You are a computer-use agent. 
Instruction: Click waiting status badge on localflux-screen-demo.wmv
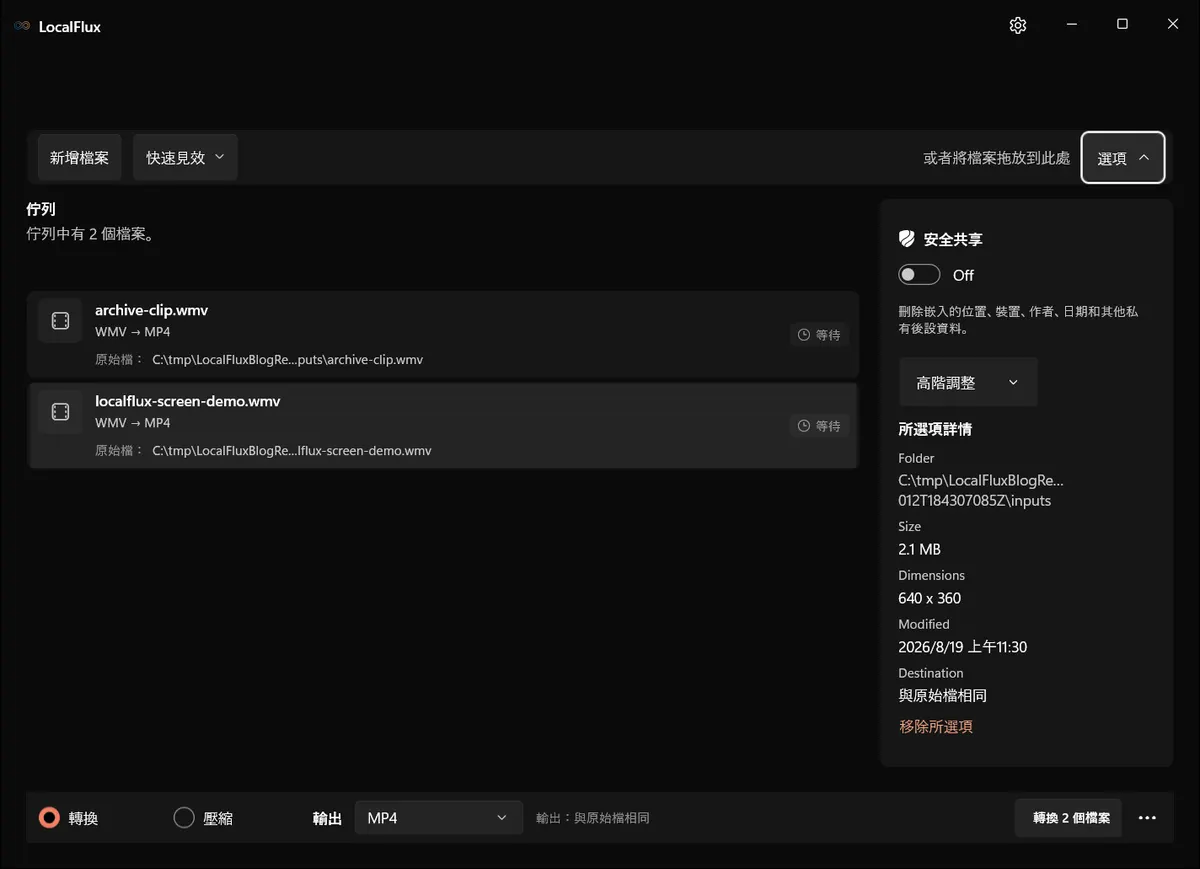(819, 426)
